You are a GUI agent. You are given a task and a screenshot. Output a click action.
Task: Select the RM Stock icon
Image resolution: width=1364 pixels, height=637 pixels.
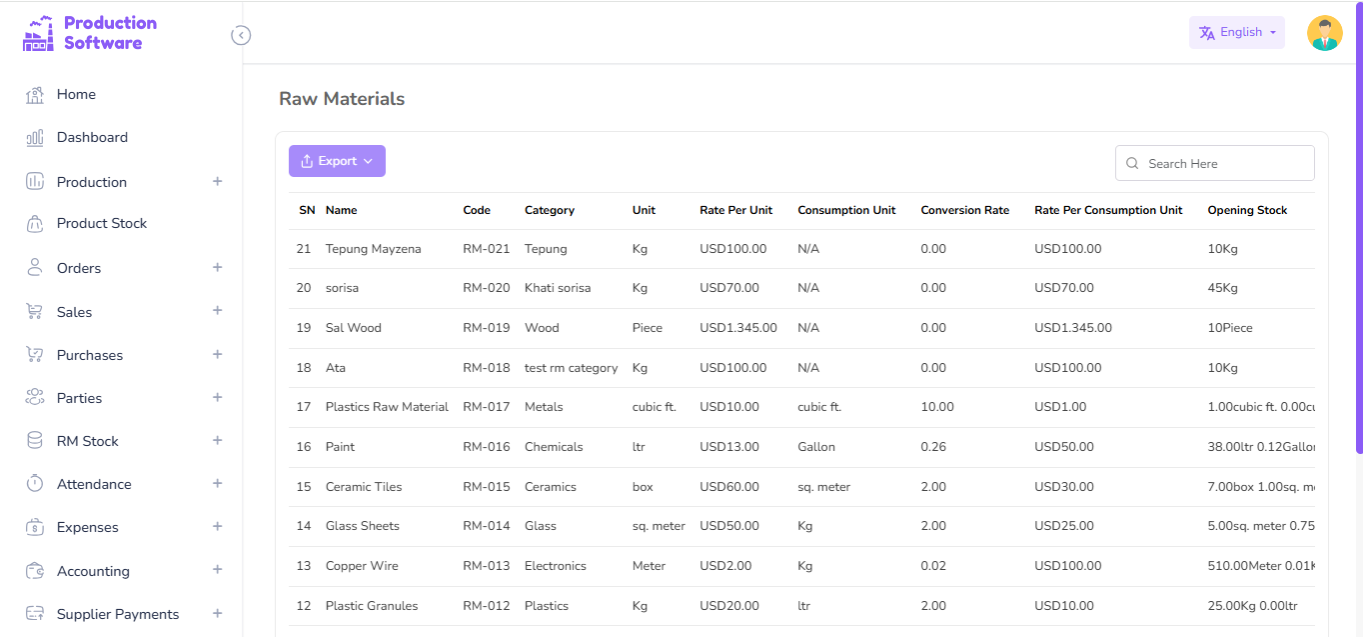[33, 440]
